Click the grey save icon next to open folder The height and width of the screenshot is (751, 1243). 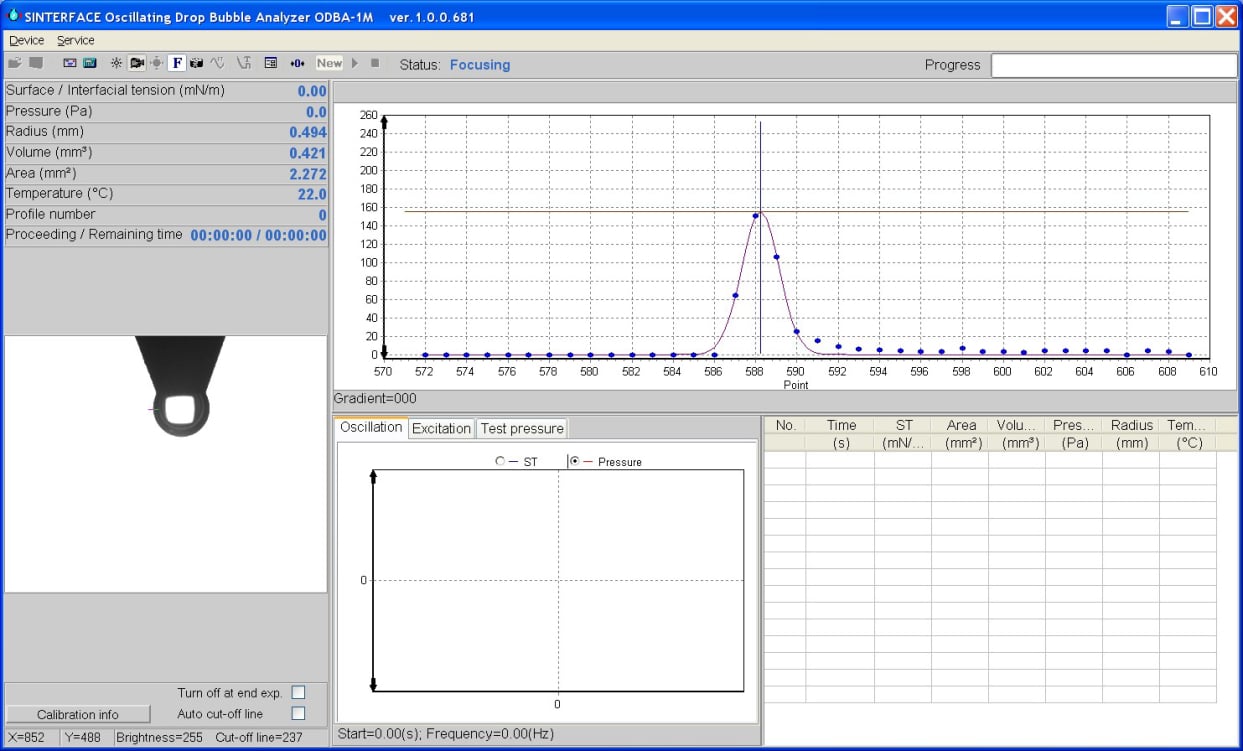tap(36, 63)
